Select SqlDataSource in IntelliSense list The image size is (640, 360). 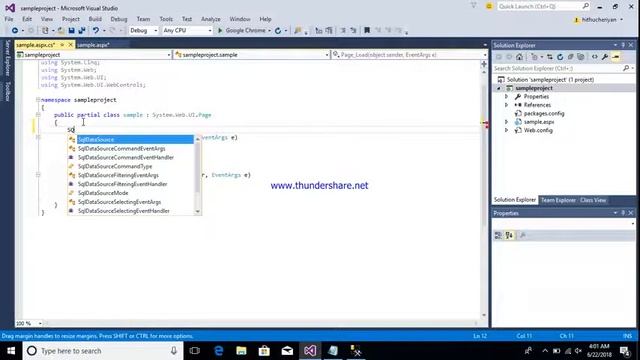pyautogui.click(x=131, y=140)
